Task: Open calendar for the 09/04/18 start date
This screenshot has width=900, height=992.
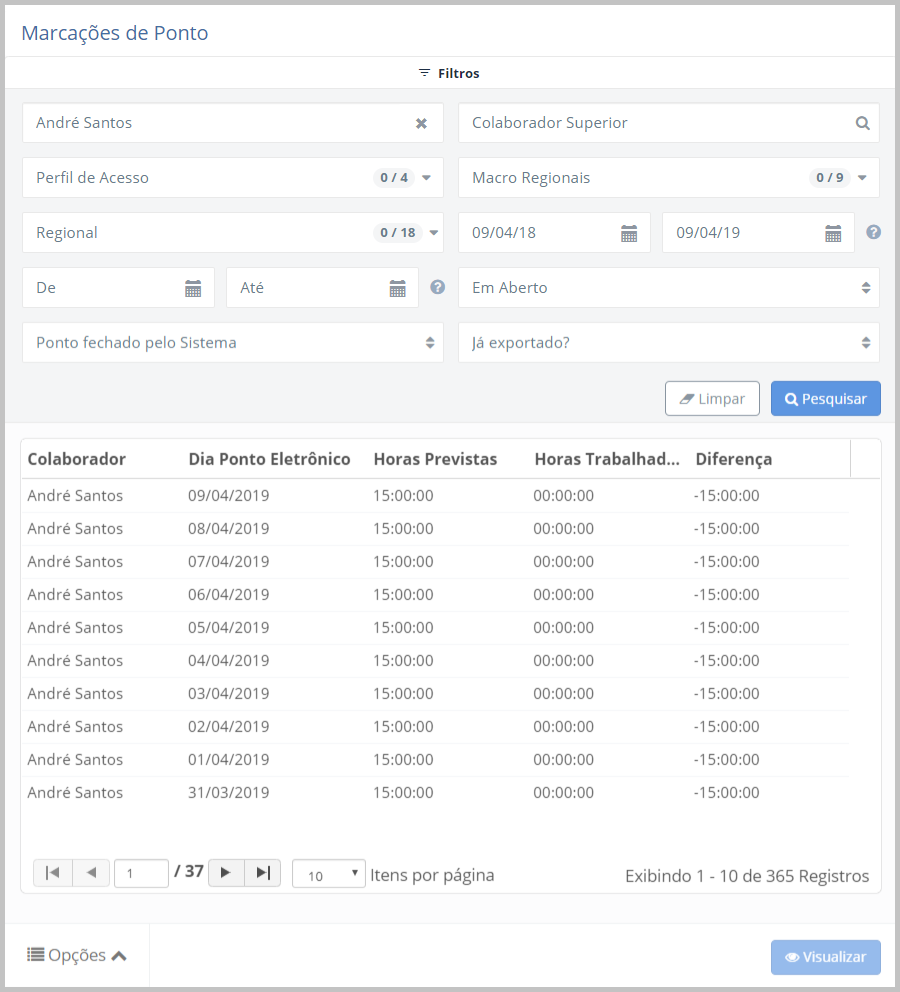Action: [629, 233]
